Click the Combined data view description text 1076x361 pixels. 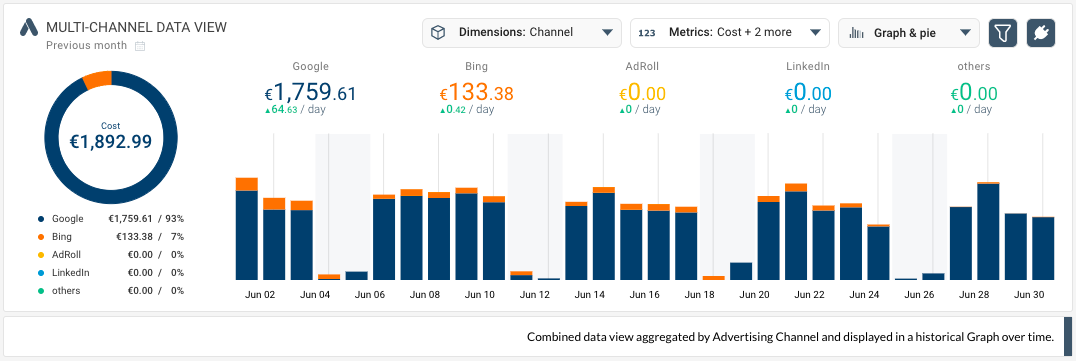790,337
